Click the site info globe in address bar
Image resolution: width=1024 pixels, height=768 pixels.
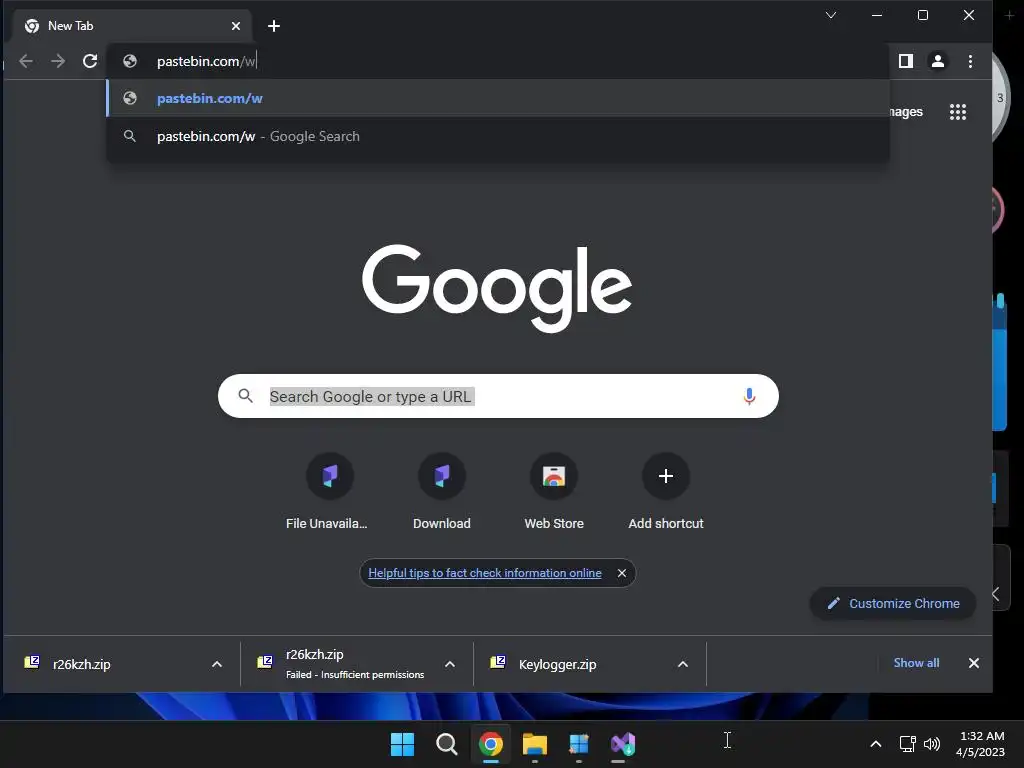tap(130, 61)
